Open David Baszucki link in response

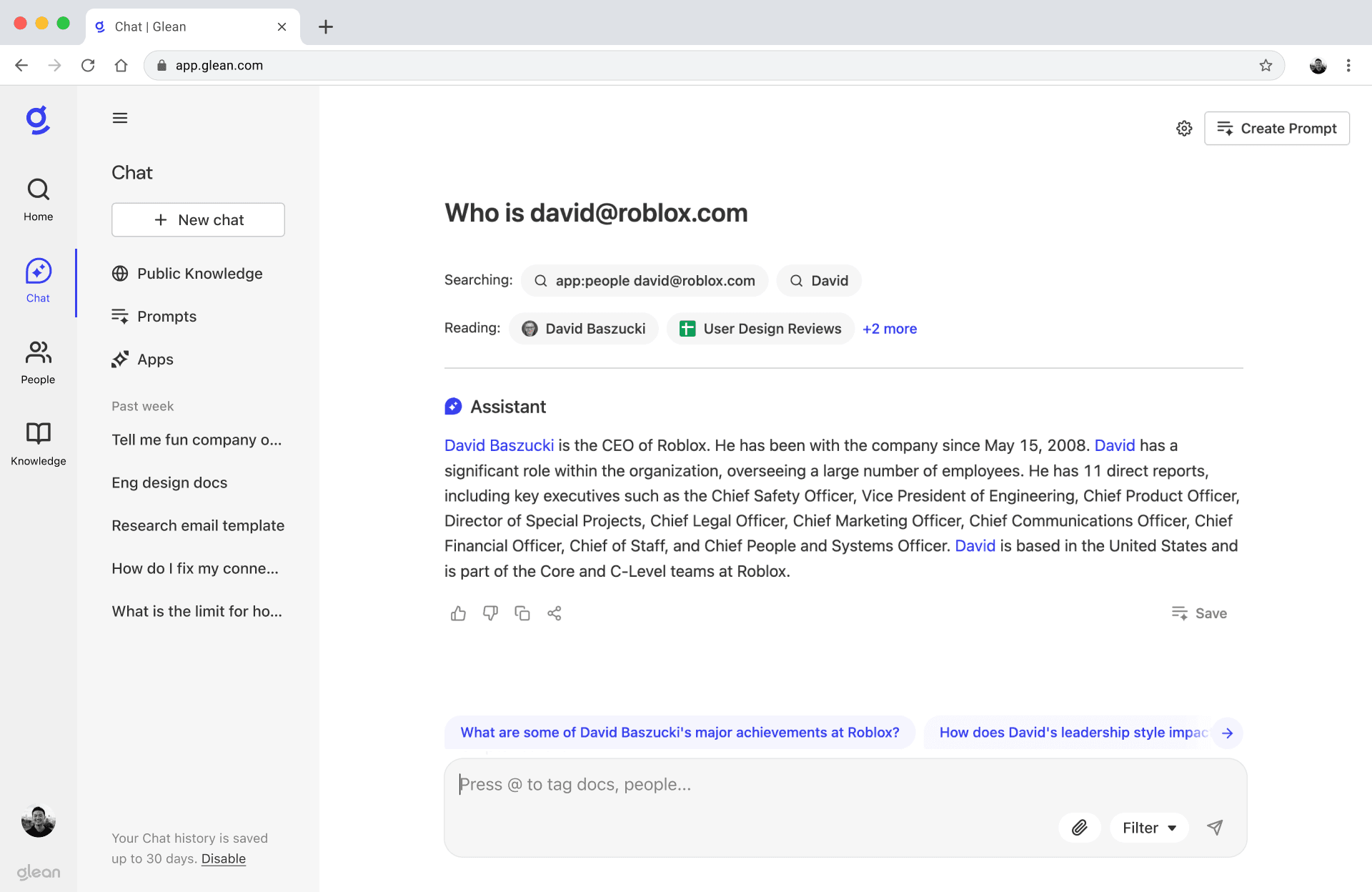click(499, 445)
